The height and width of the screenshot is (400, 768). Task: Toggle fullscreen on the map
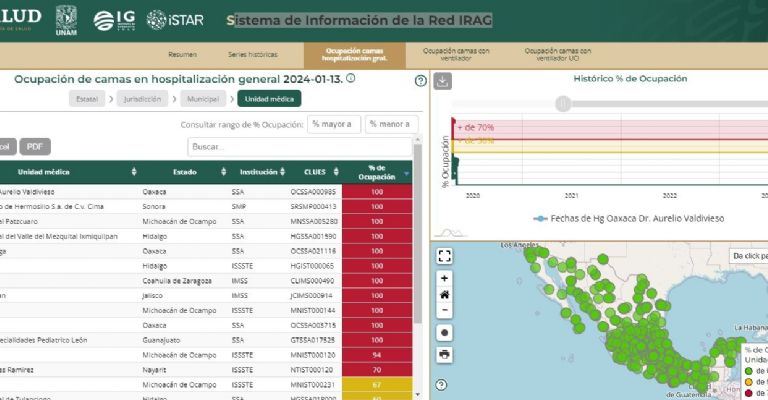[x=445, y=256]
